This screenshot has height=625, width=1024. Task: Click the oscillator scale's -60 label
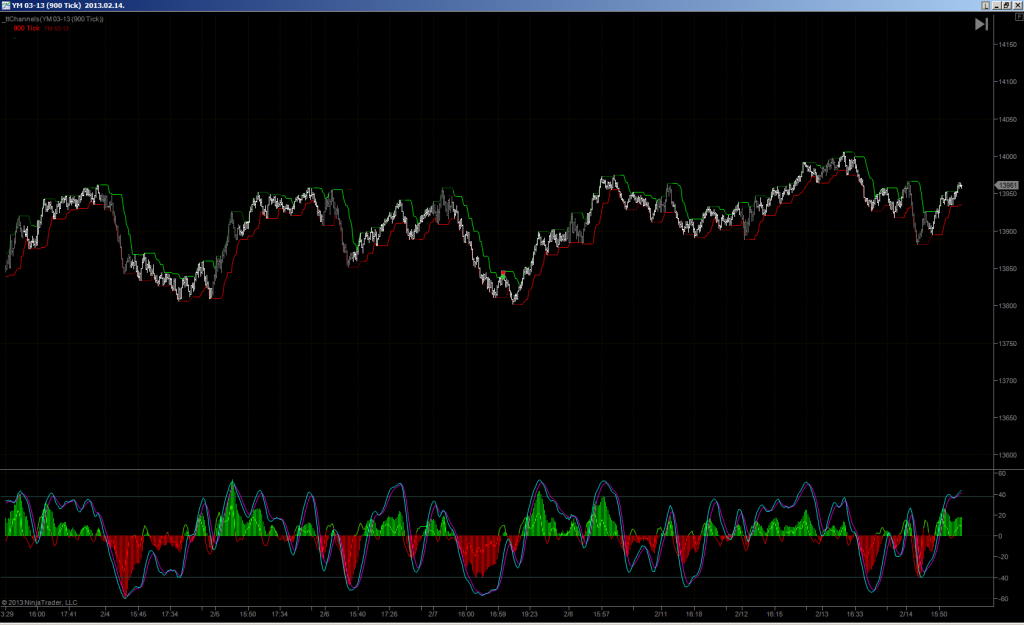coord(1003,599)
